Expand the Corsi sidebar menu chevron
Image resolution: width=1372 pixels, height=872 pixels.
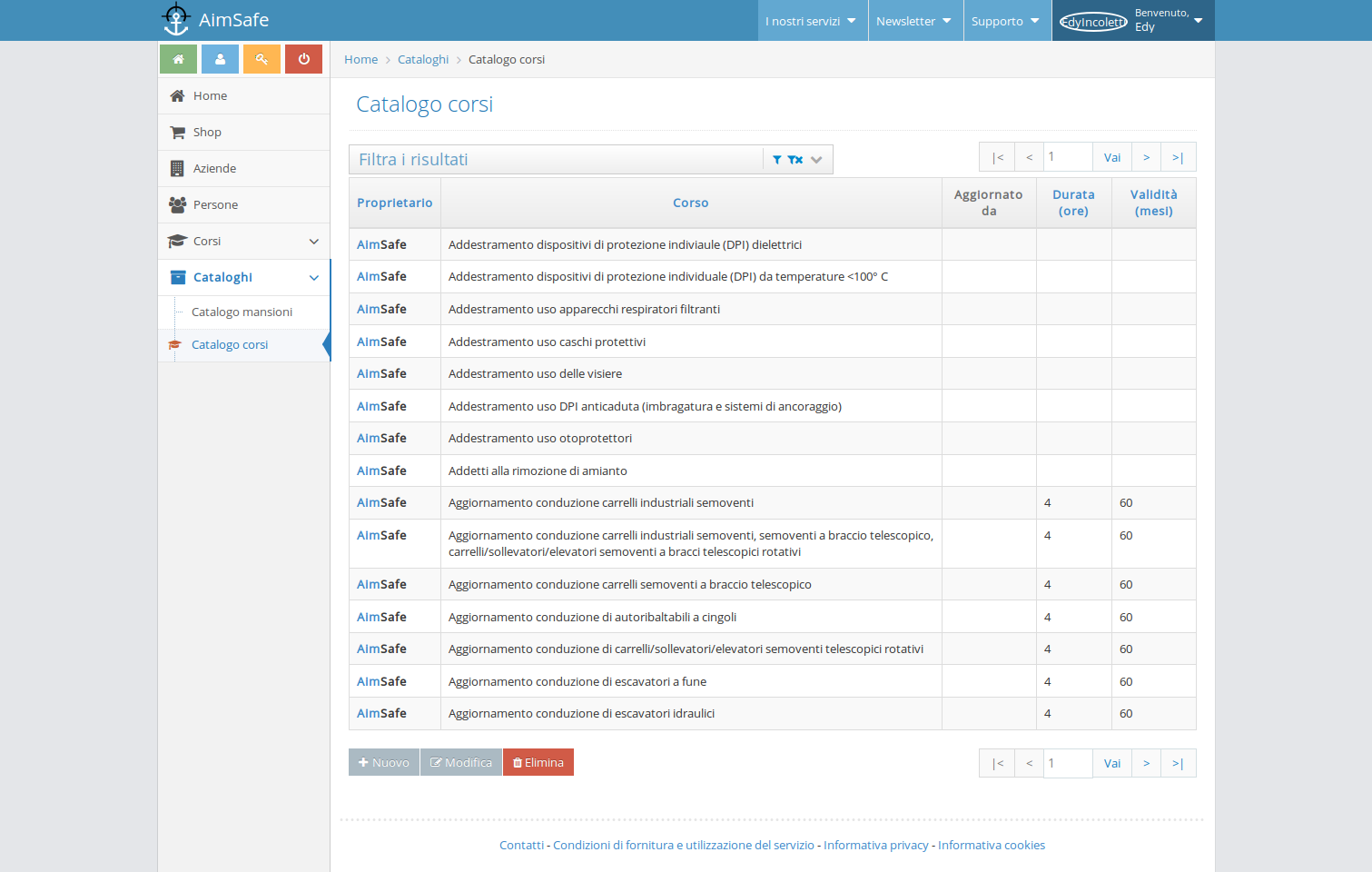point(314,242)
